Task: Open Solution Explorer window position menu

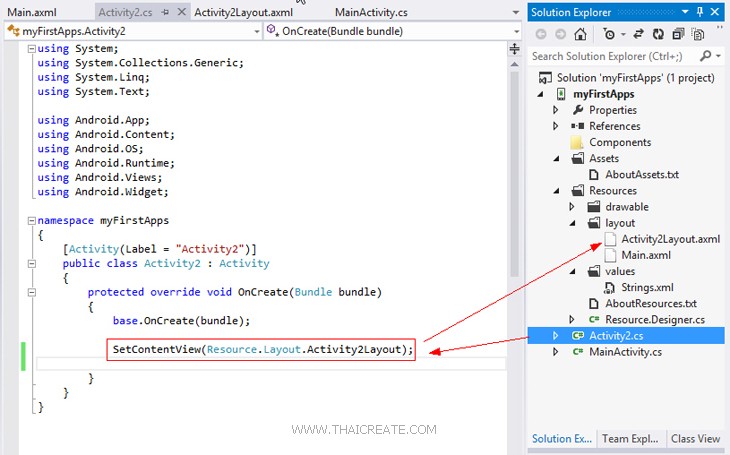Action: (x=685, y=12)
